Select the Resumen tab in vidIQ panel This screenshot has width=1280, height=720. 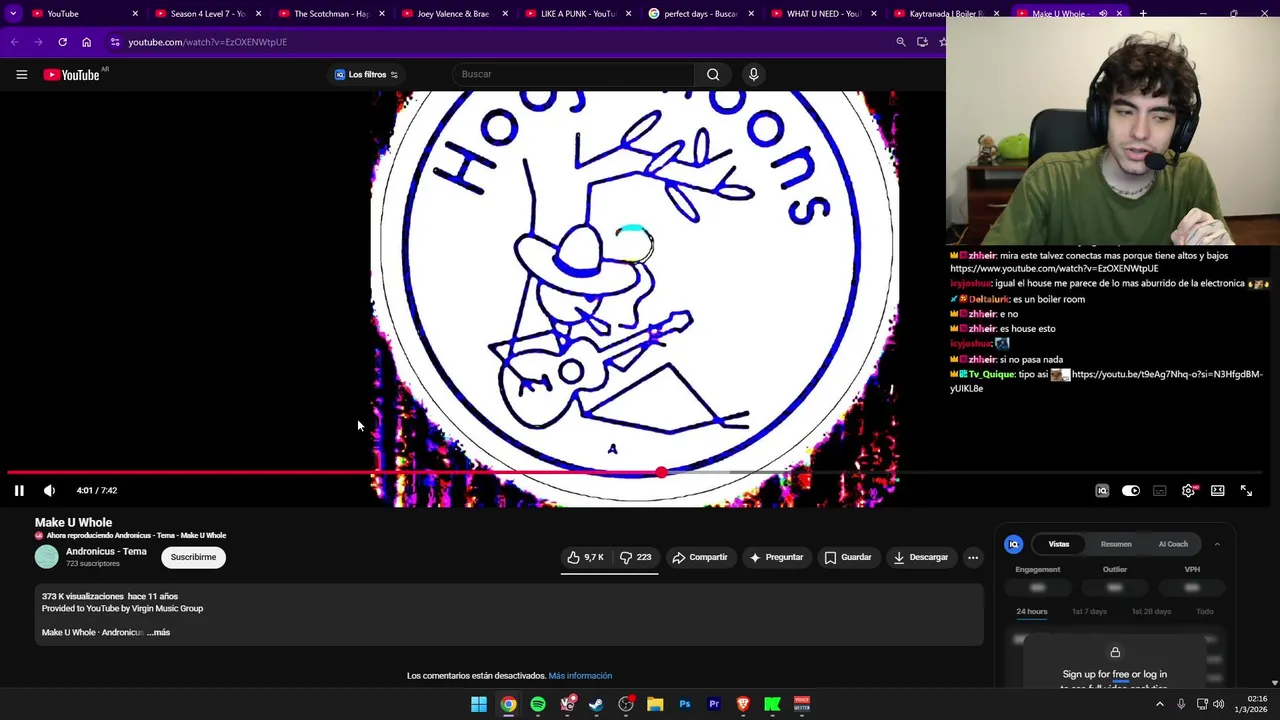[x=1116, y=544]
